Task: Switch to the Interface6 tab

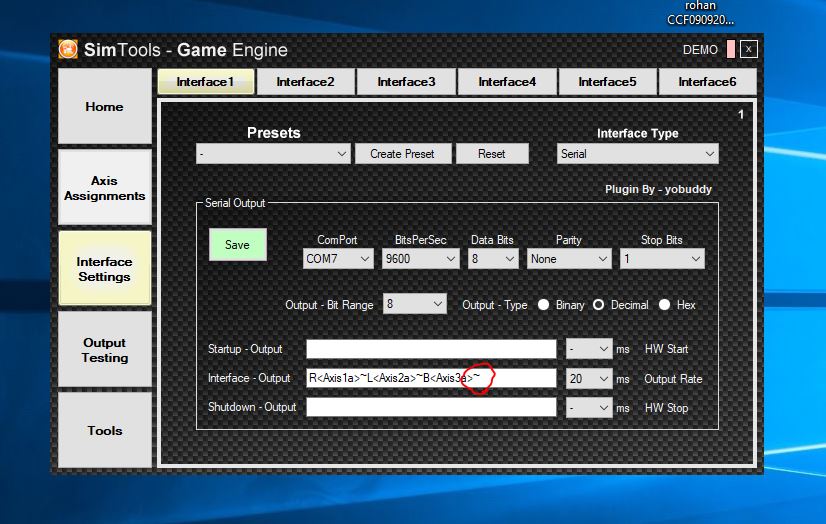Action: [707, 82]
